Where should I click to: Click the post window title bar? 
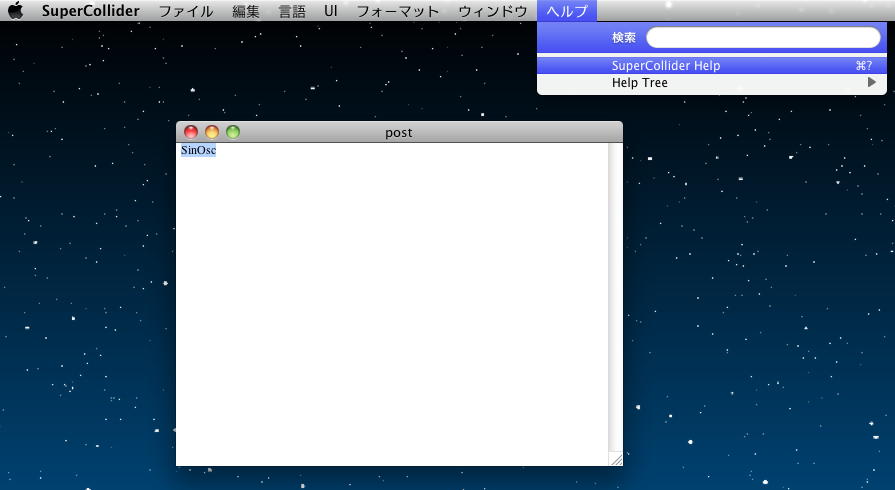tap(399, 132)
